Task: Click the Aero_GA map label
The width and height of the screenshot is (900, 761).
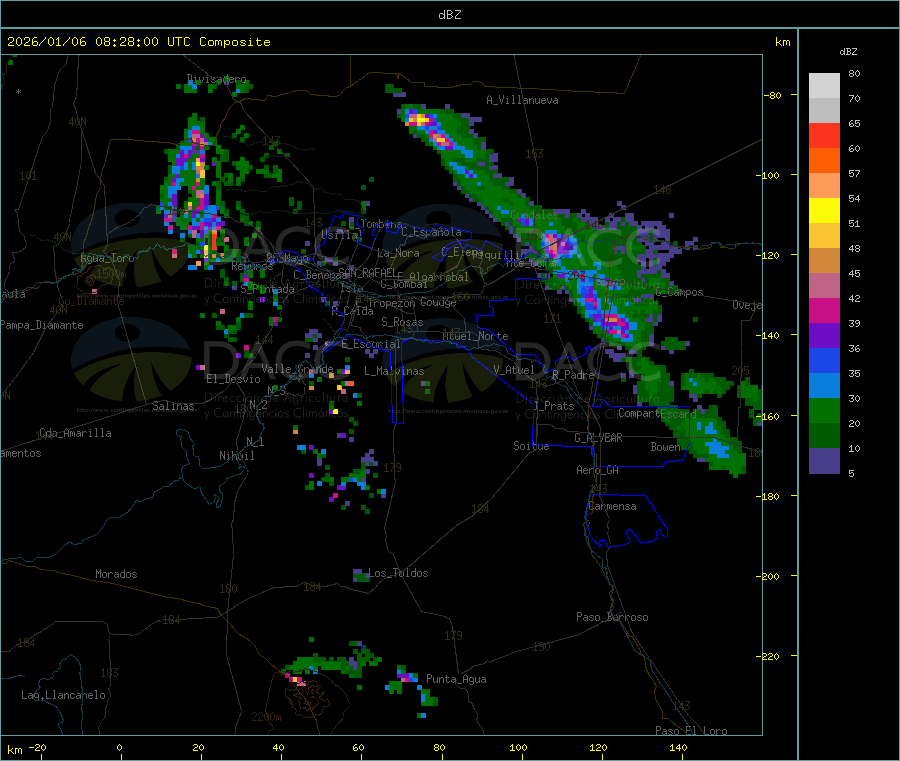Action: (x=598, y=470)
